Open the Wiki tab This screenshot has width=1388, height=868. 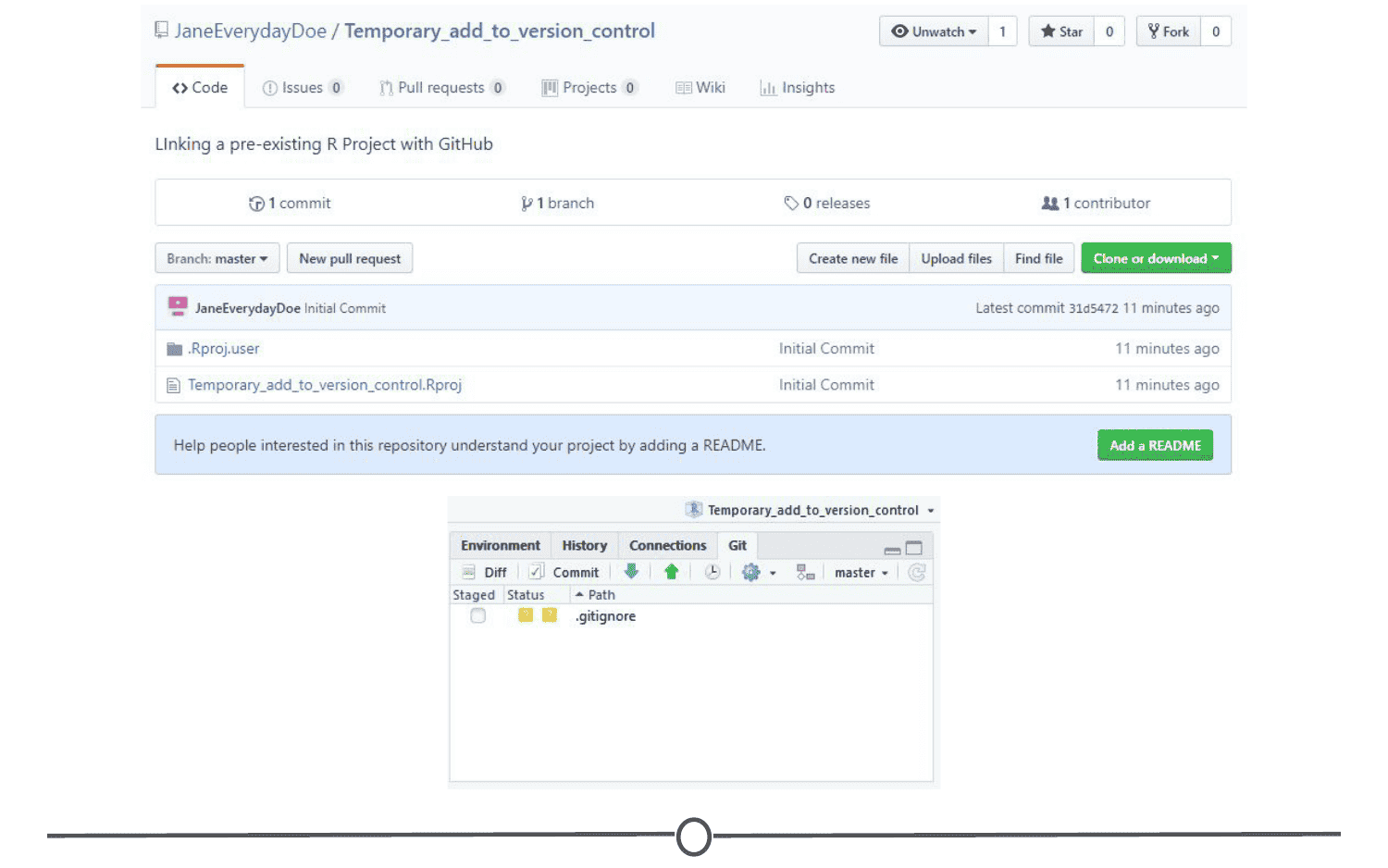click(700, 87)
